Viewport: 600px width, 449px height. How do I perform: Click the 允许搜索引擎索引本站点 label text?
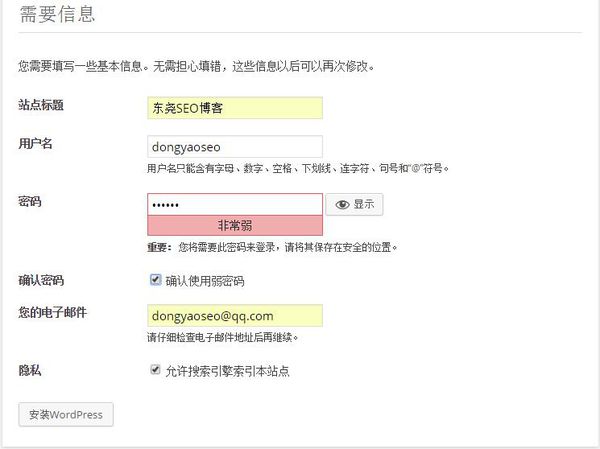228,371
